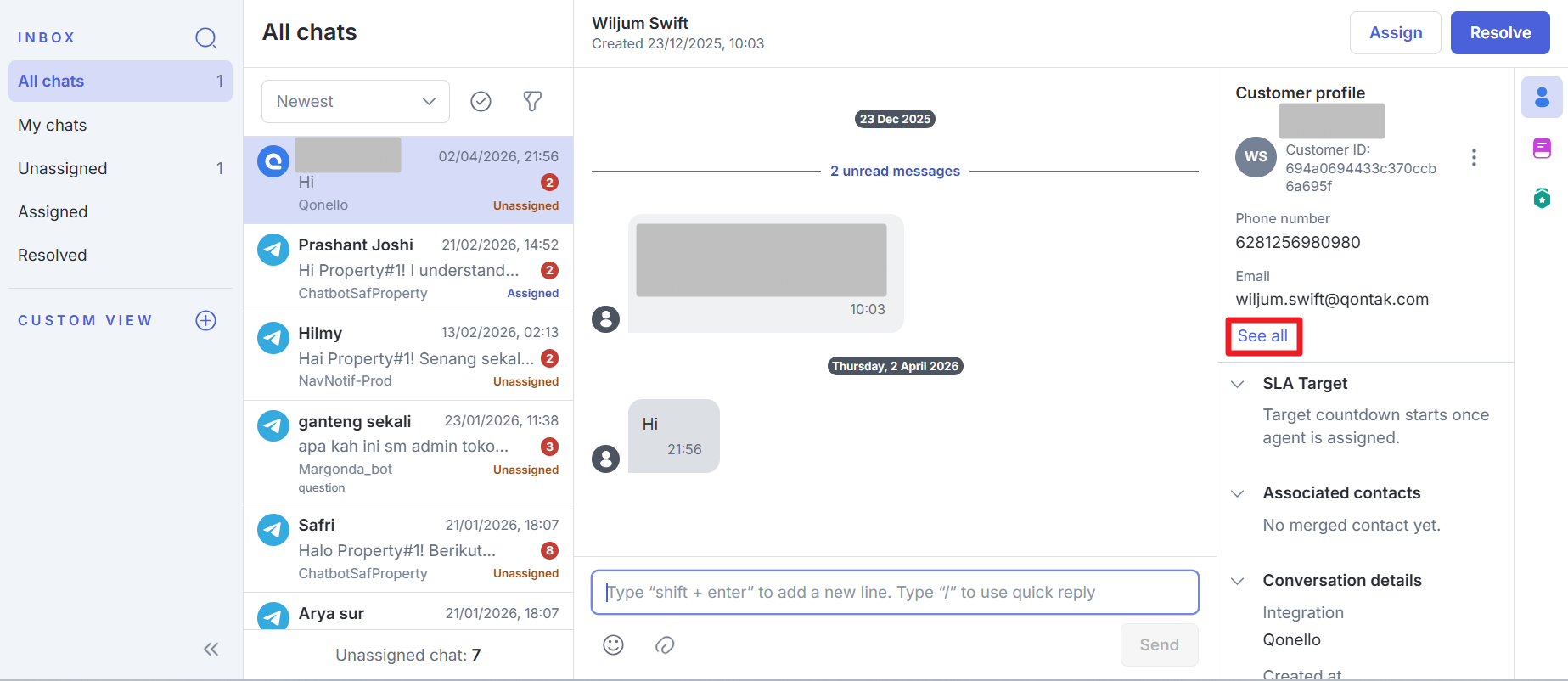Open the green side panel icon
The height and width of the screenshot is (681, 1568).
[x=1542, y=199]
